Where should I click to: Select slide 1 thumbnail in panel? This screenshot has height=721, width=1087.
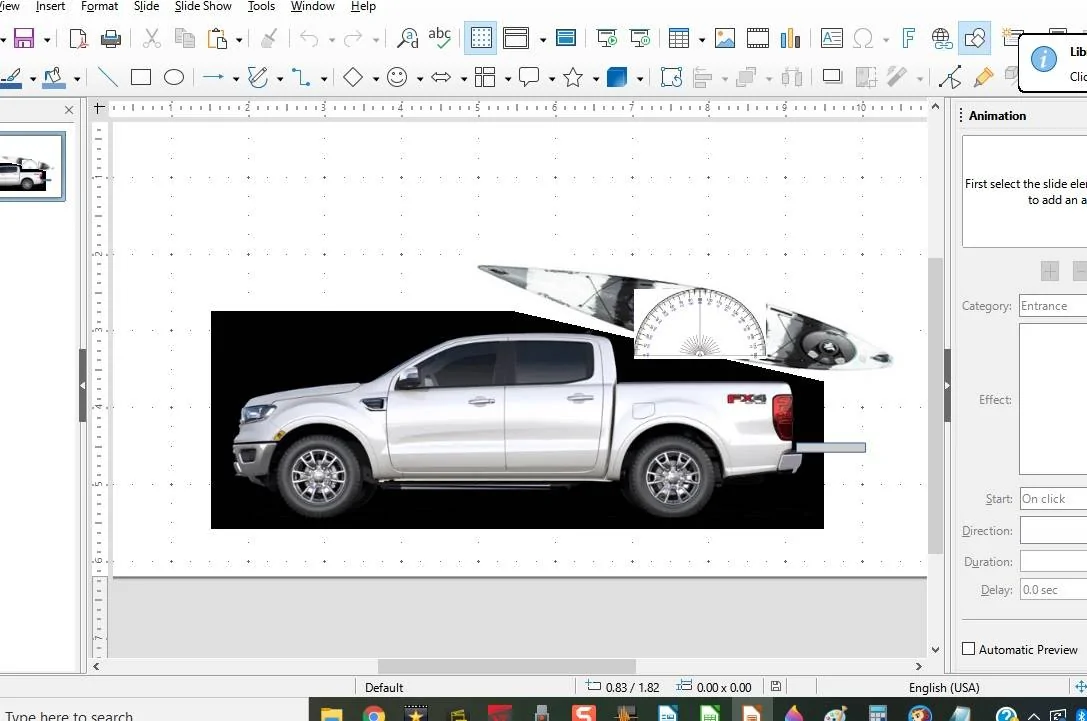click(31, 166)
